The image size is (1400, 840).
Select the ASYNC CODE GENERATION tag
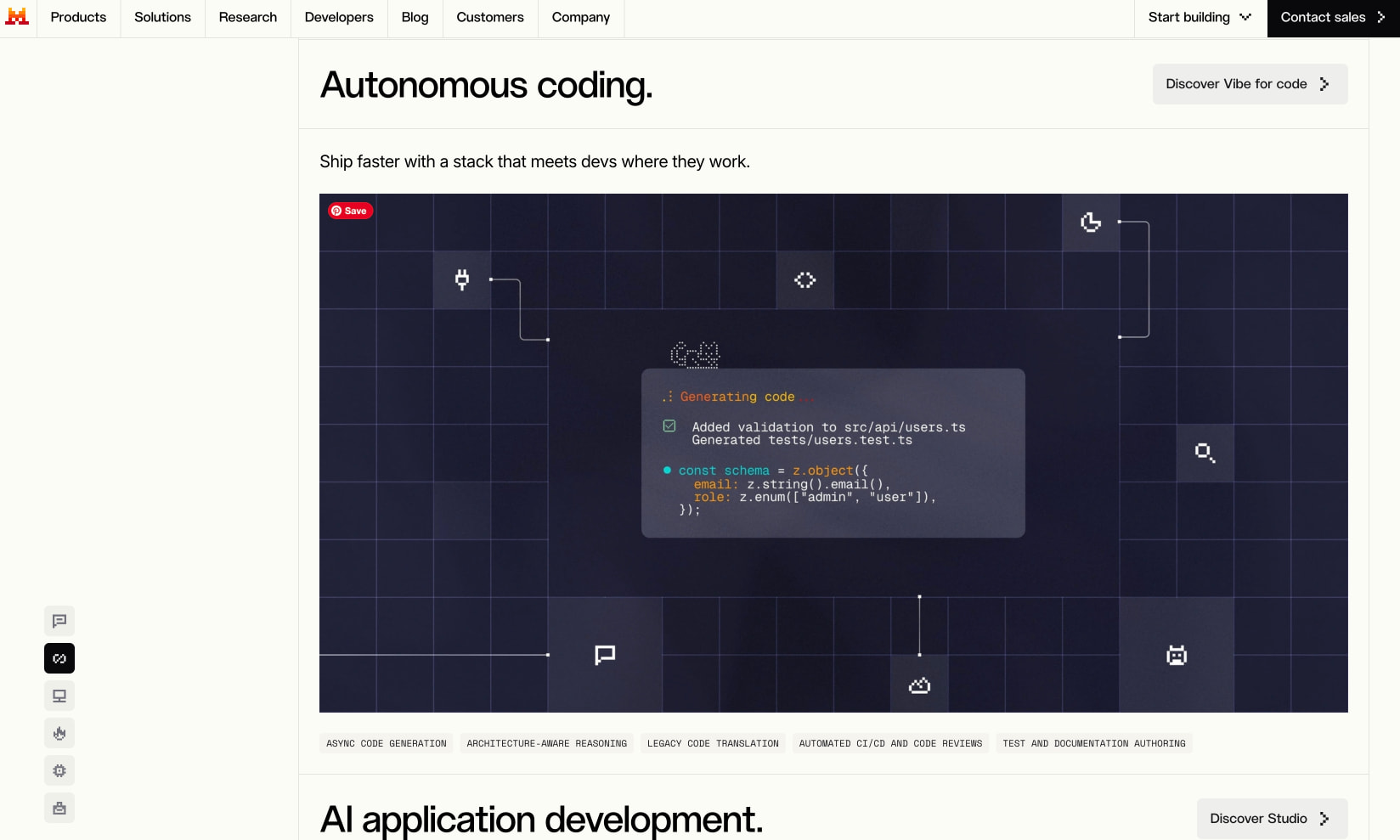[387, 743]
